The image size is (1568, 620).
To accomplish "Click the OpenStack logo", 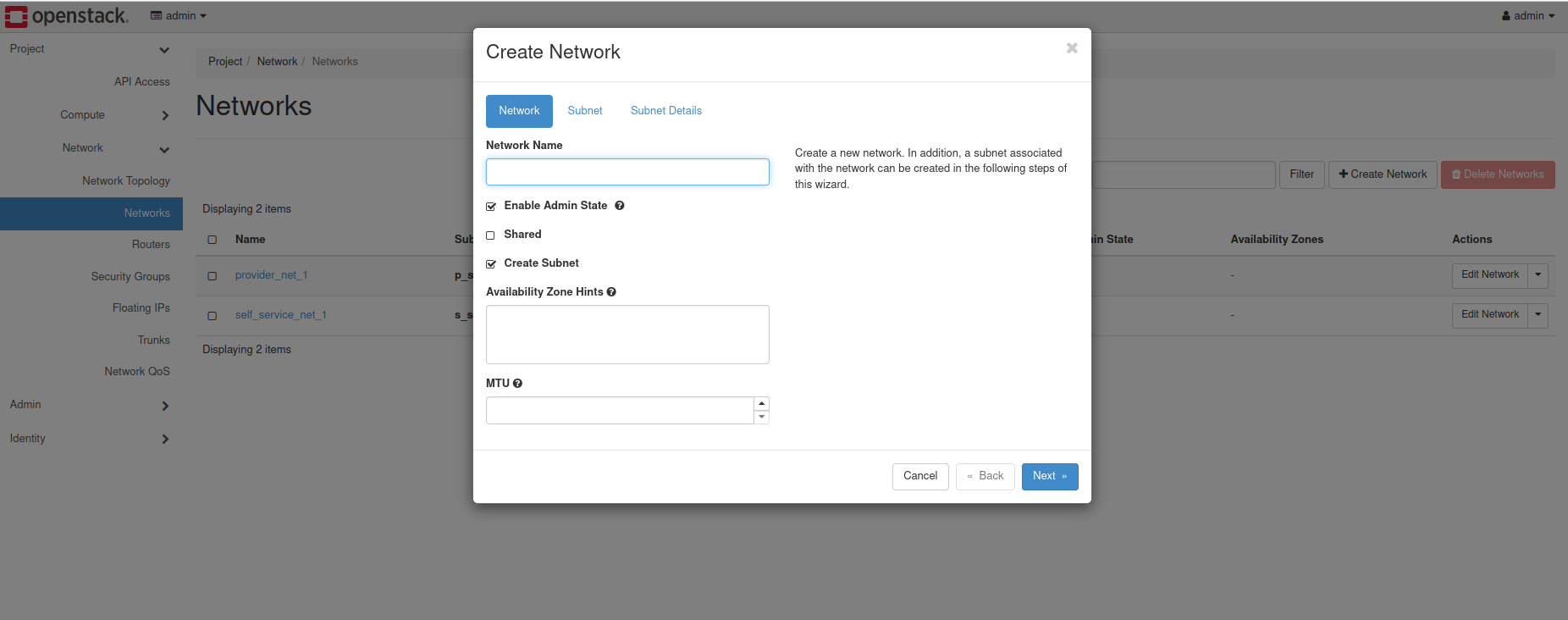I will point(67,16).
